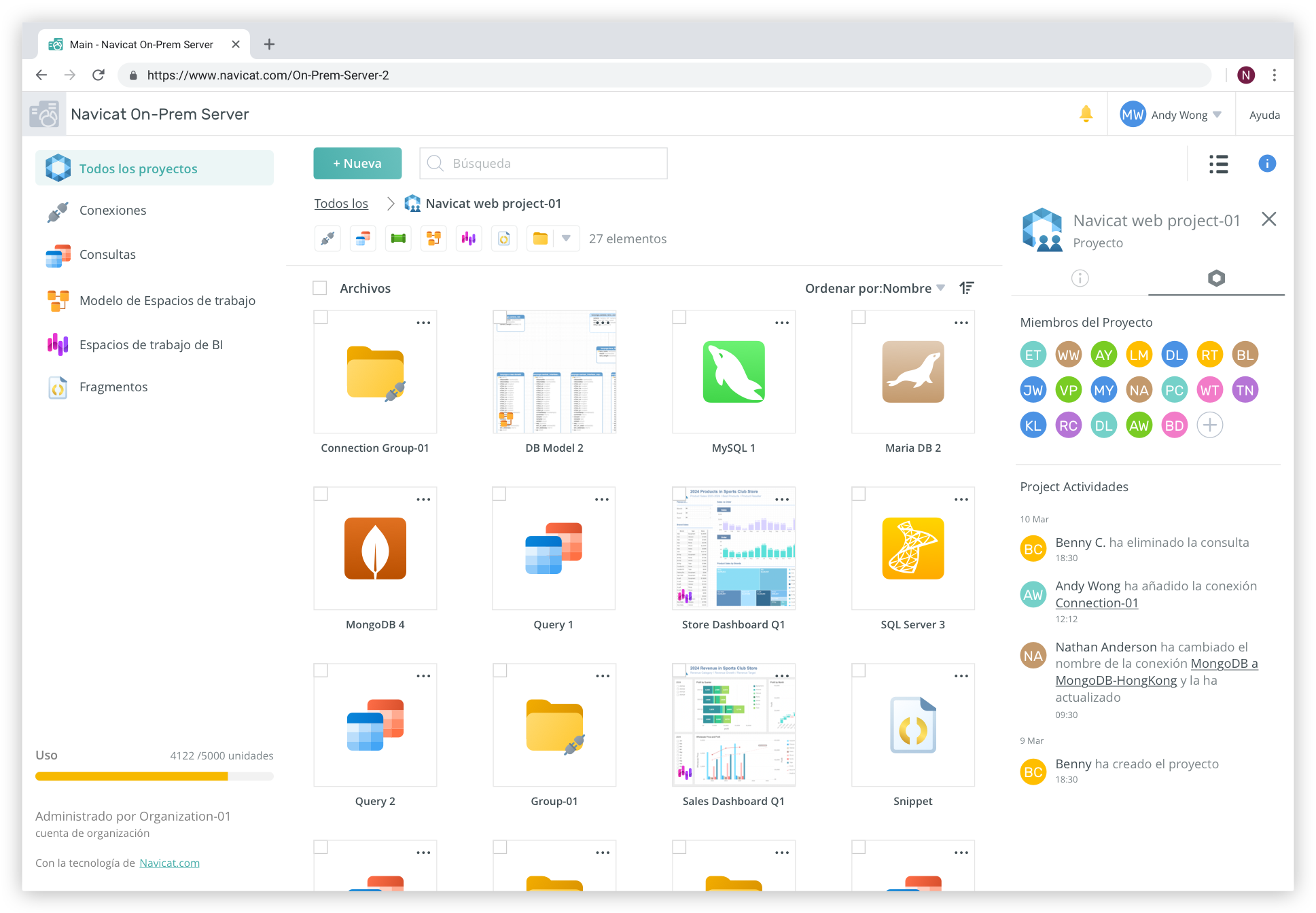Screen dimensions: 1316x913
Task: Filter by queries icon in toolbar
Action: pyautogui.click(x=363, y=238)
